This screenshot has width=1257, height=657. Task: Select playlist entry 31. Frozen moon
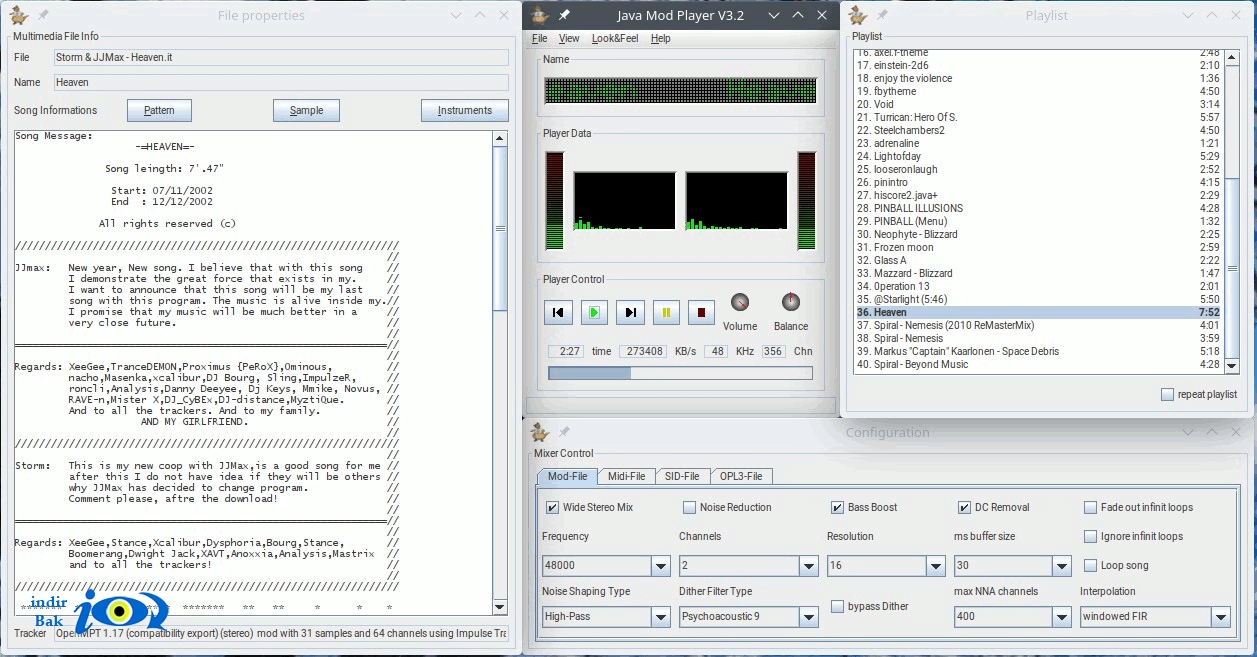coord(1039,247)
